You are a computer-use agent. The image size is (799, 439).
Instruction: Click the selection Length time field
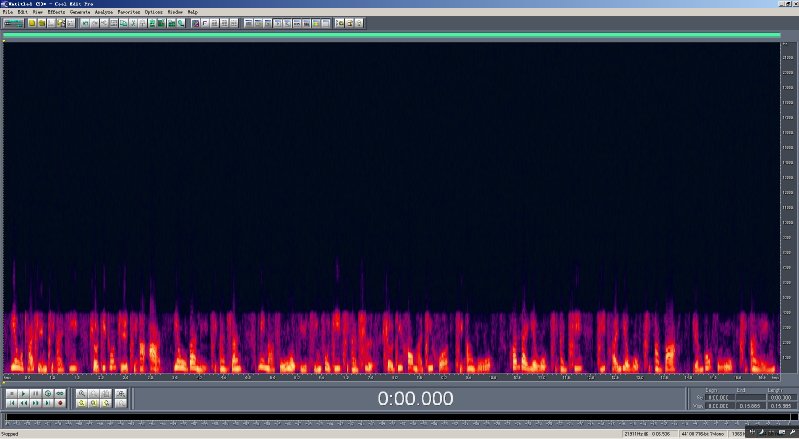(781, 397)
